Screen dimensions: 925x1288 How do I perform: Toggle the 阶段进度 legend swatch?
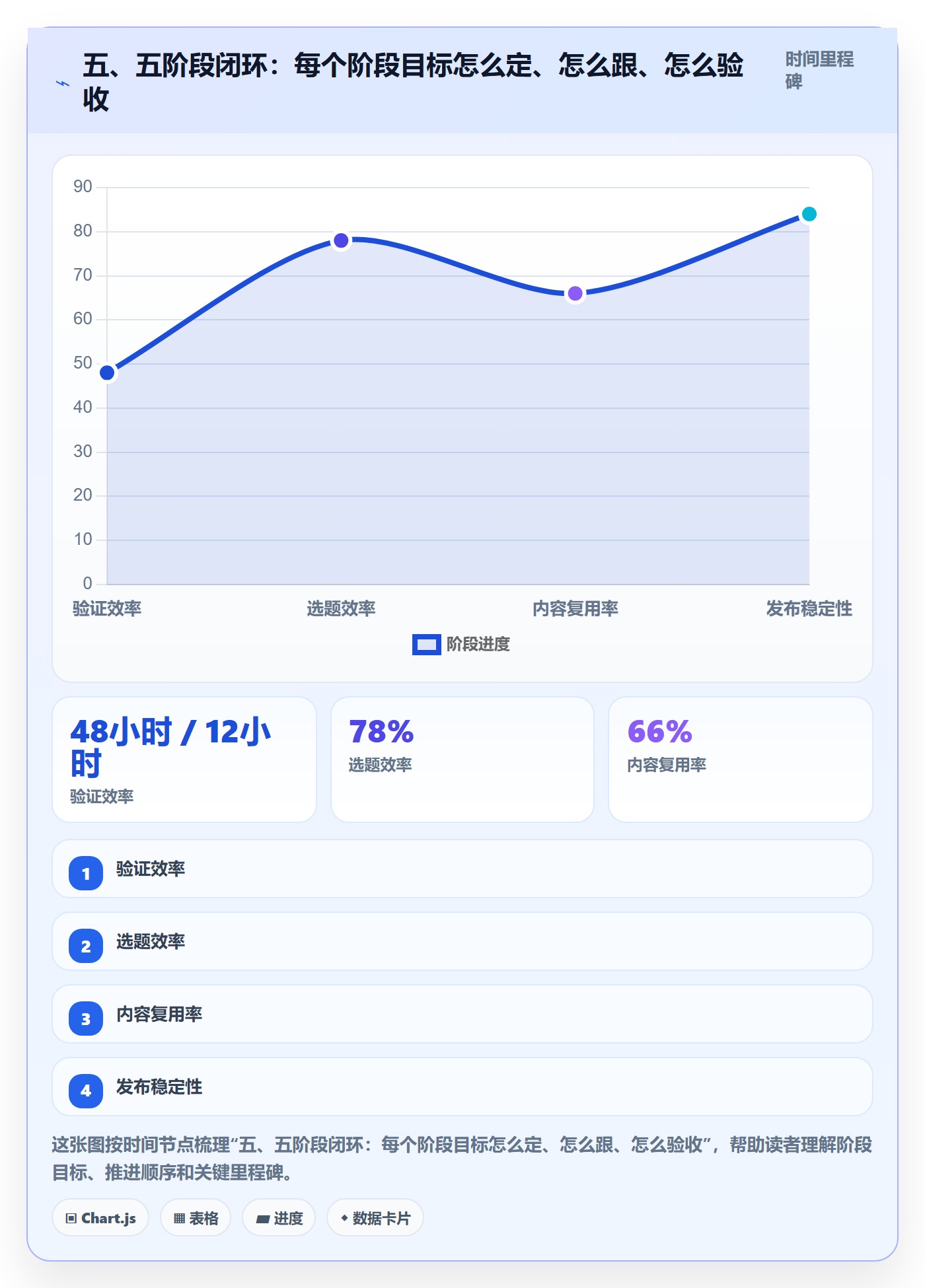click(x=427, y=644)
